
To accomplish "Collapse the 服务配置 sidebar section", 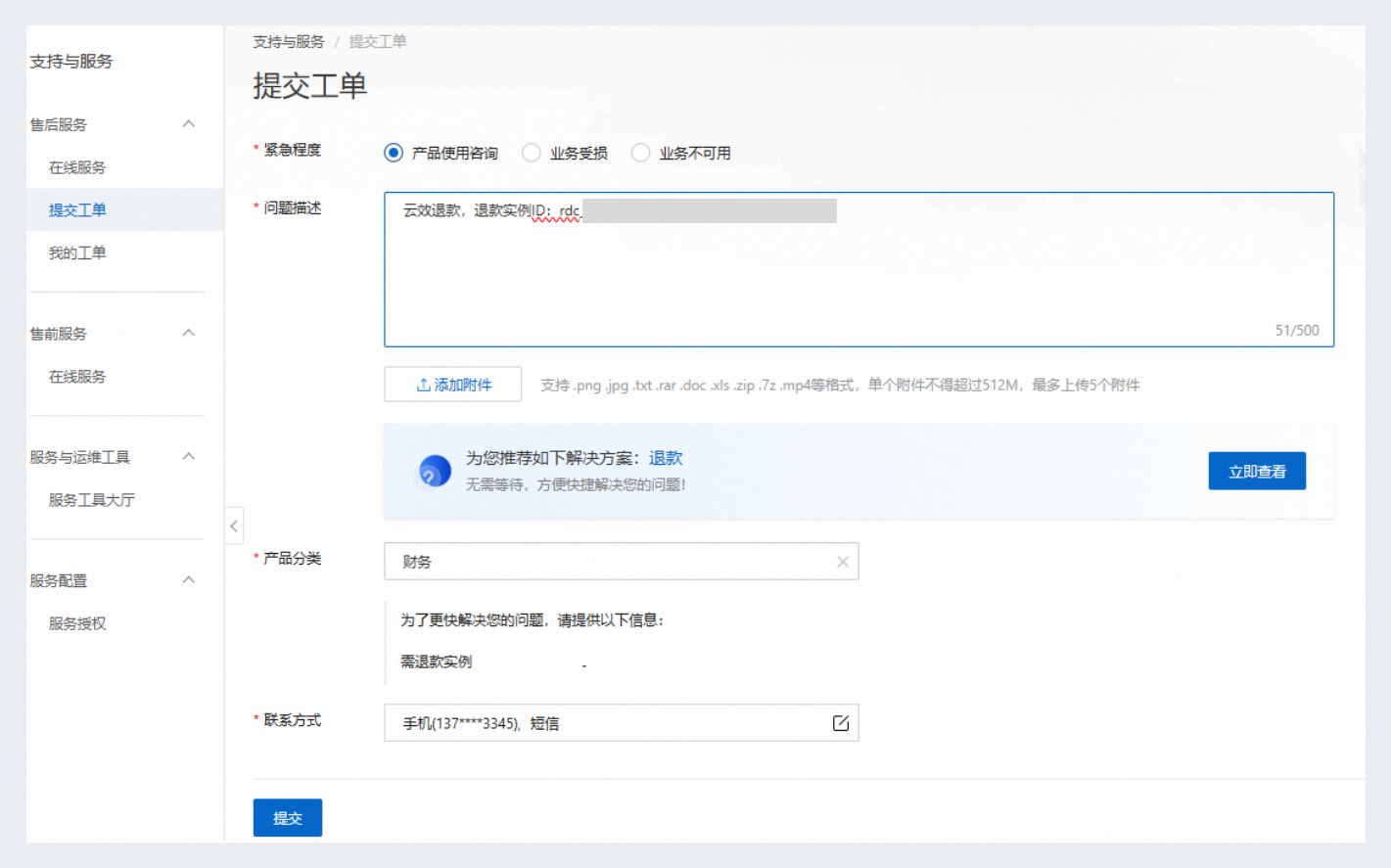I will click(x=189, y=580).
